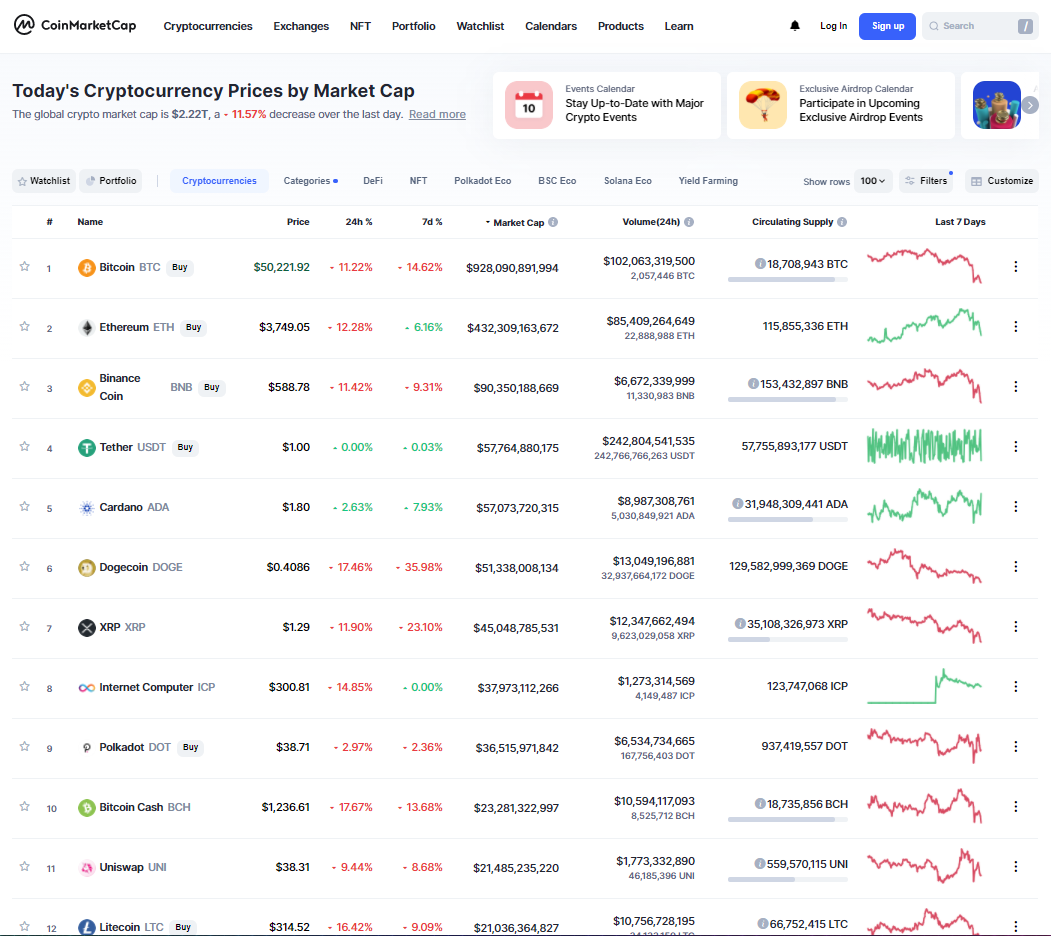Viewport: 1051px width, 936px height.
Task: Follow the Read more link
Action: pos(437,114)
